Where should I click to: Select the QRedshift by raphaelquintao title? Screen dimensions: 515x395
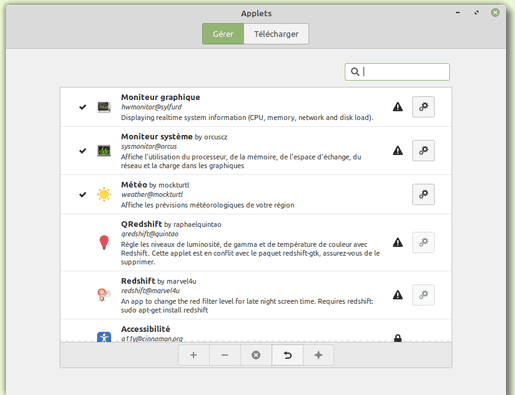pyautogui.click(x=171, y=224)
